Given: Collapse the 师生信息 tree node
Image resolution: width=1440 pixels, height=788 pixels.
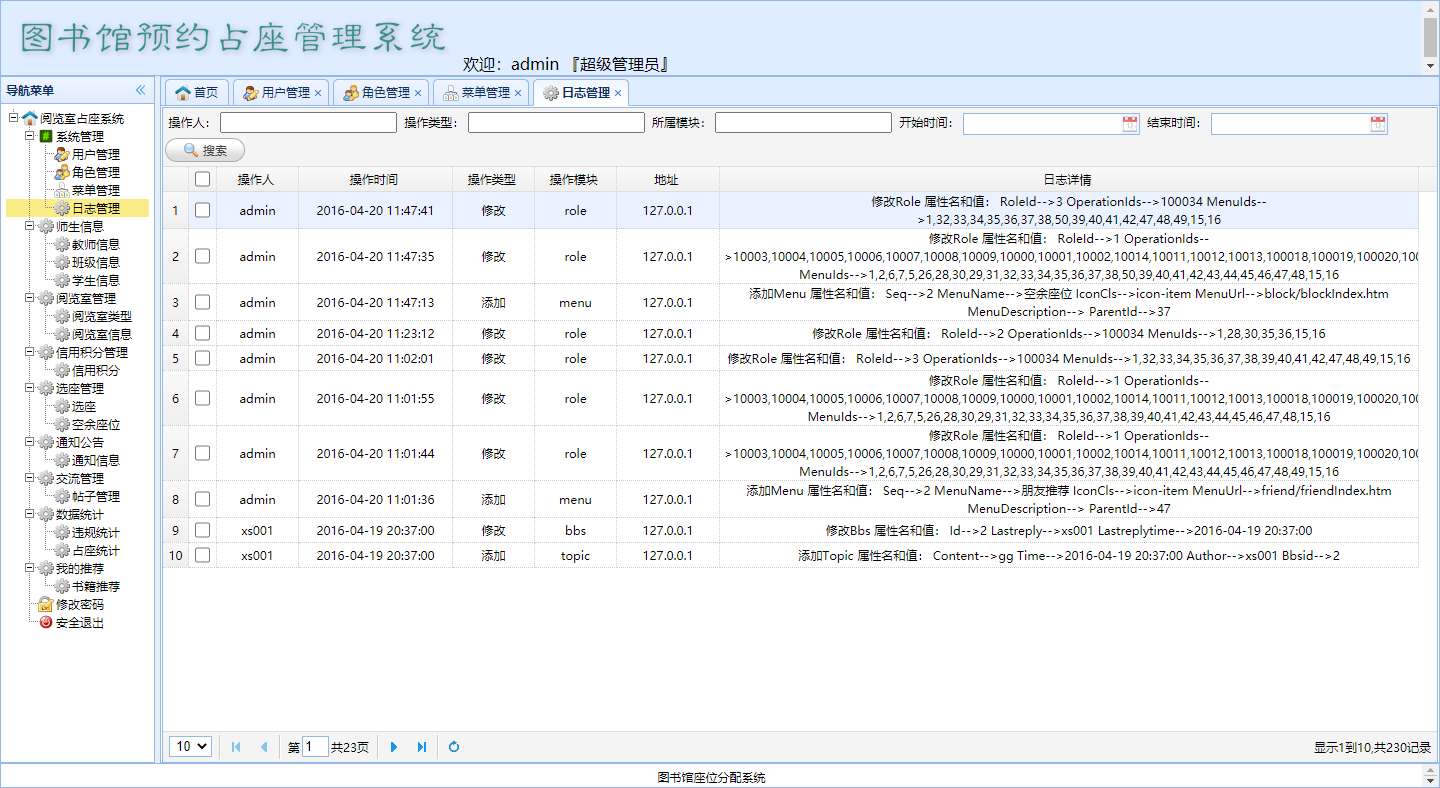Looking at the screenshot, I should point(29,226).
